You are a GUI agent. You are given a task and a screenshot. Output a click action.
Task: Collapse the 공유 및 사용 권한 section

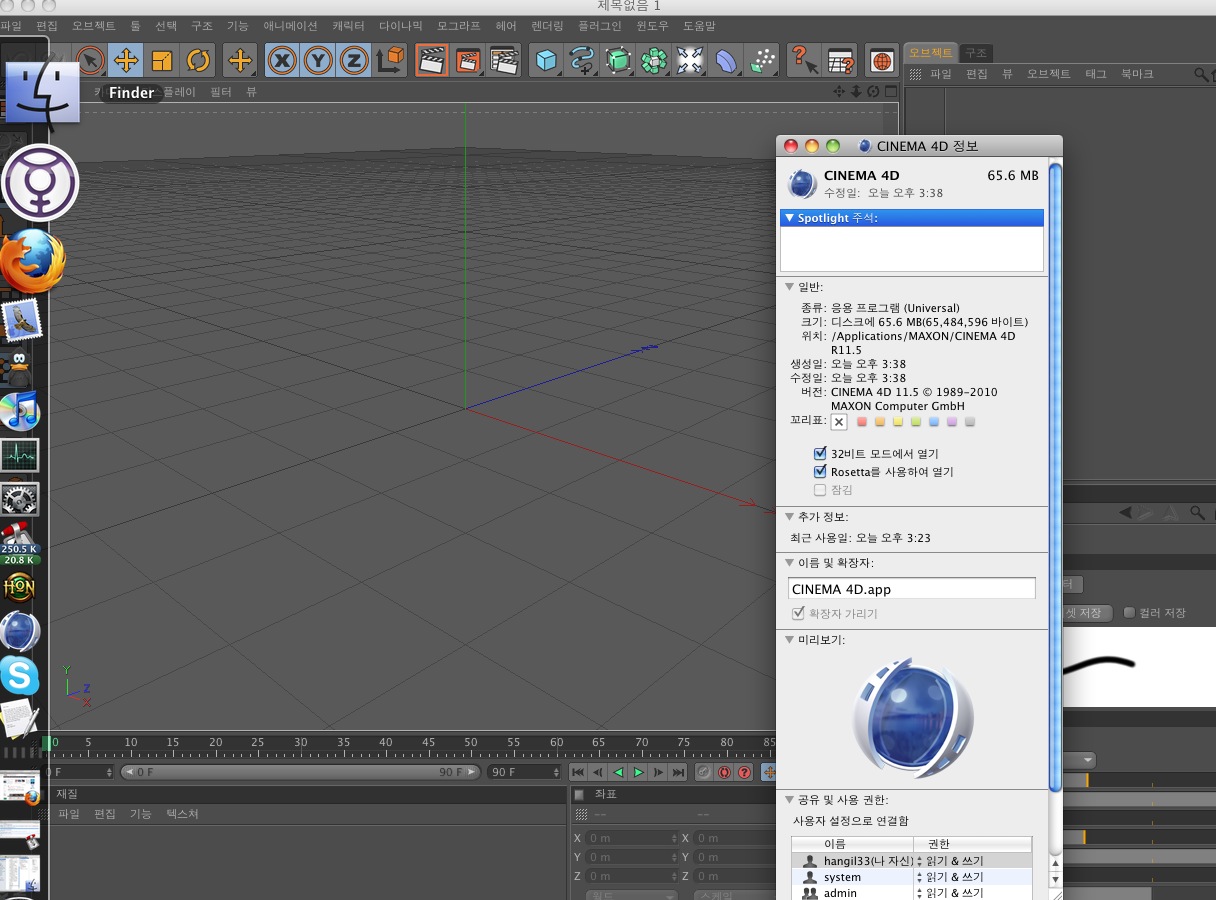click(790, 800)
